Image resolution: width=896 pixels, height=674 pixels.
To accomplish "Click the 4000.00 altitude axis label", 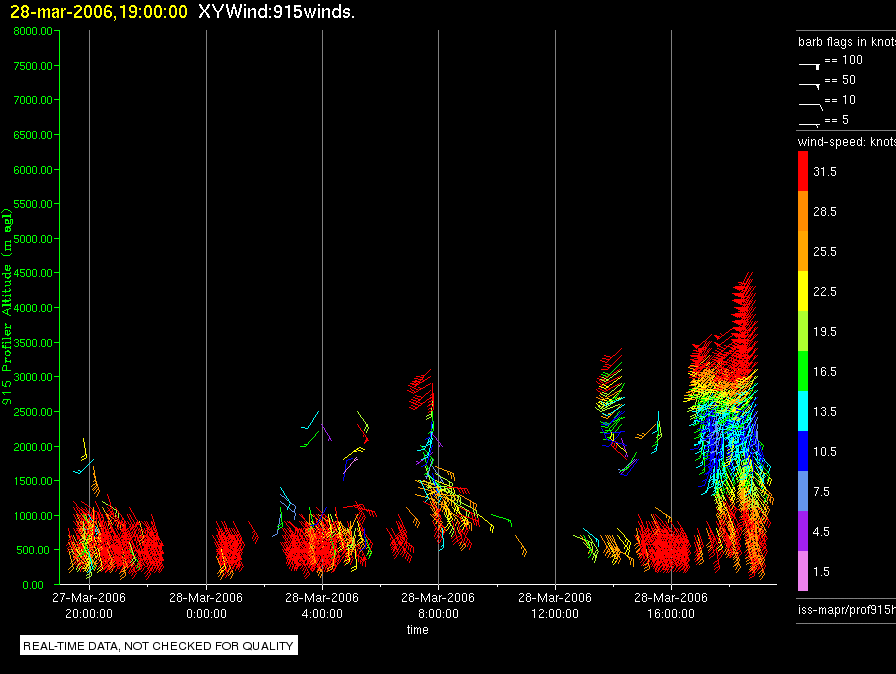I will click(33, 308).
